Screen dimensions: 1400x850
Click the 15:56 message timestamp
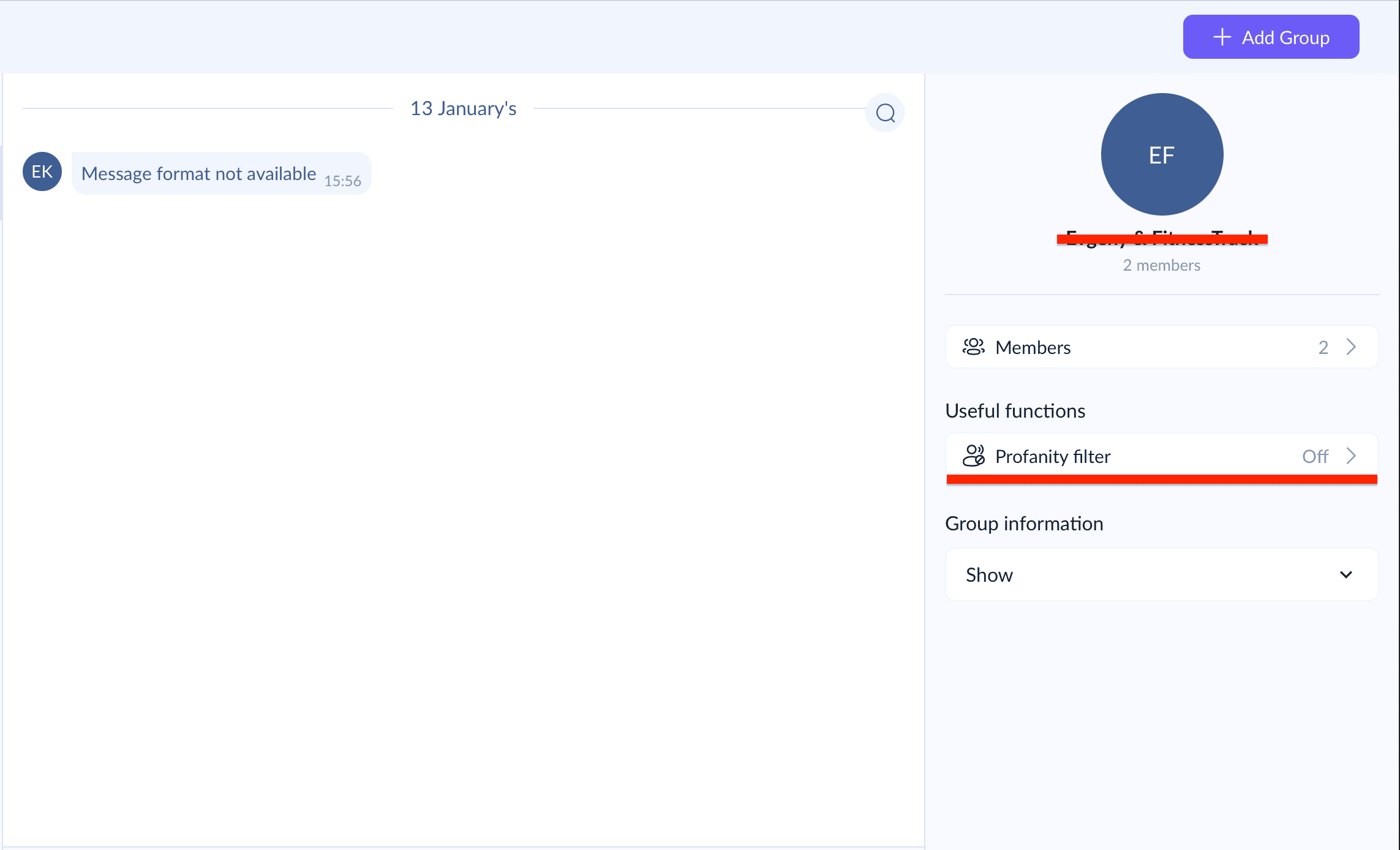point(342,181)
